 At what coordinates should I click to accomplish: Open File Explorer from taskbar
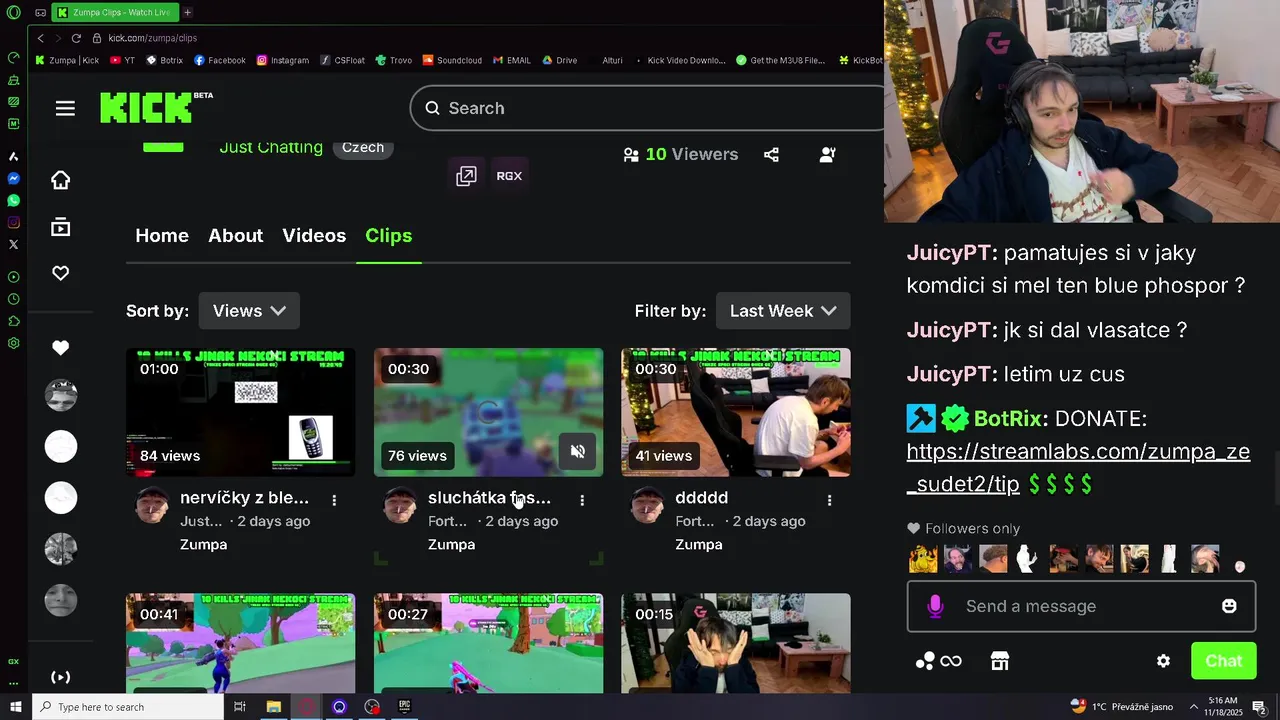pyautogui.click(x=273, y=707)
